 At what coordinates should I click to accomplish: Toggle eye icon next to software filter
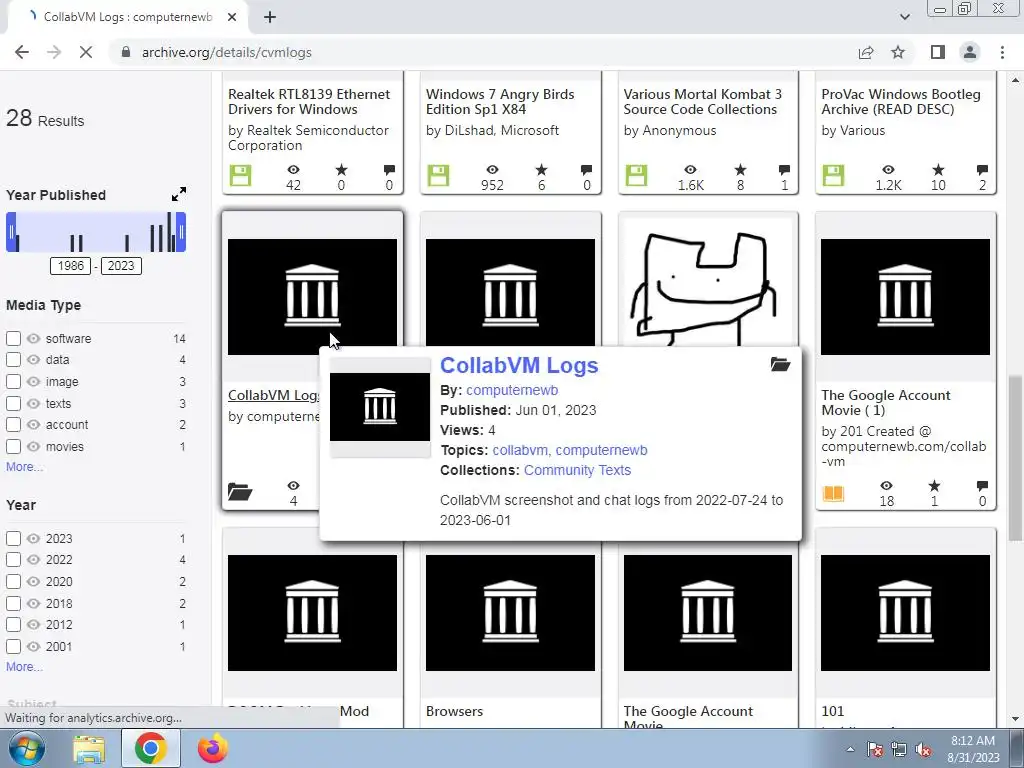[33, 338]
